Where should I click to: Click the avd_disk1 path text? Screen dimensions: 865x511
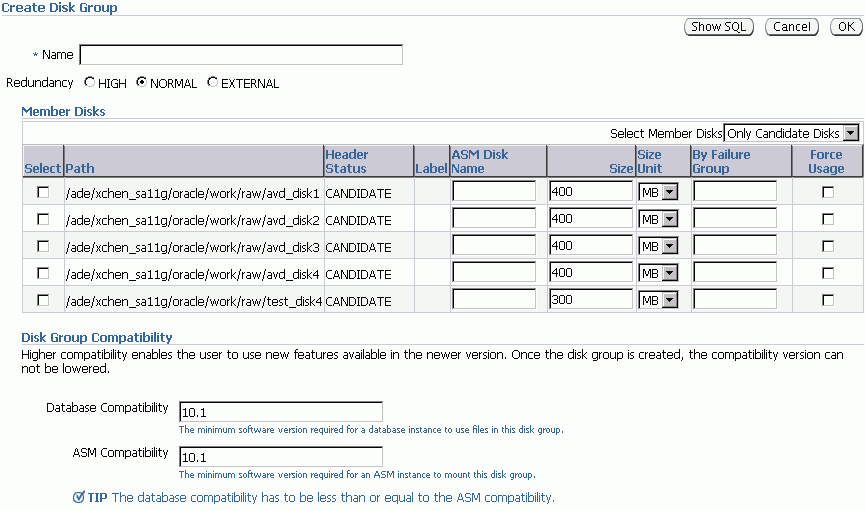193,193
